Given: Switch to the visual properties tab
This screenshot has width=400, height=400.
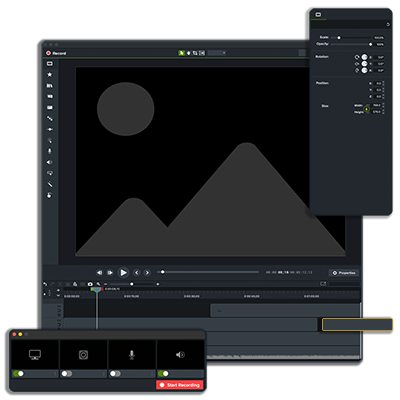Looking at the screenshot, I should [318, 15].
